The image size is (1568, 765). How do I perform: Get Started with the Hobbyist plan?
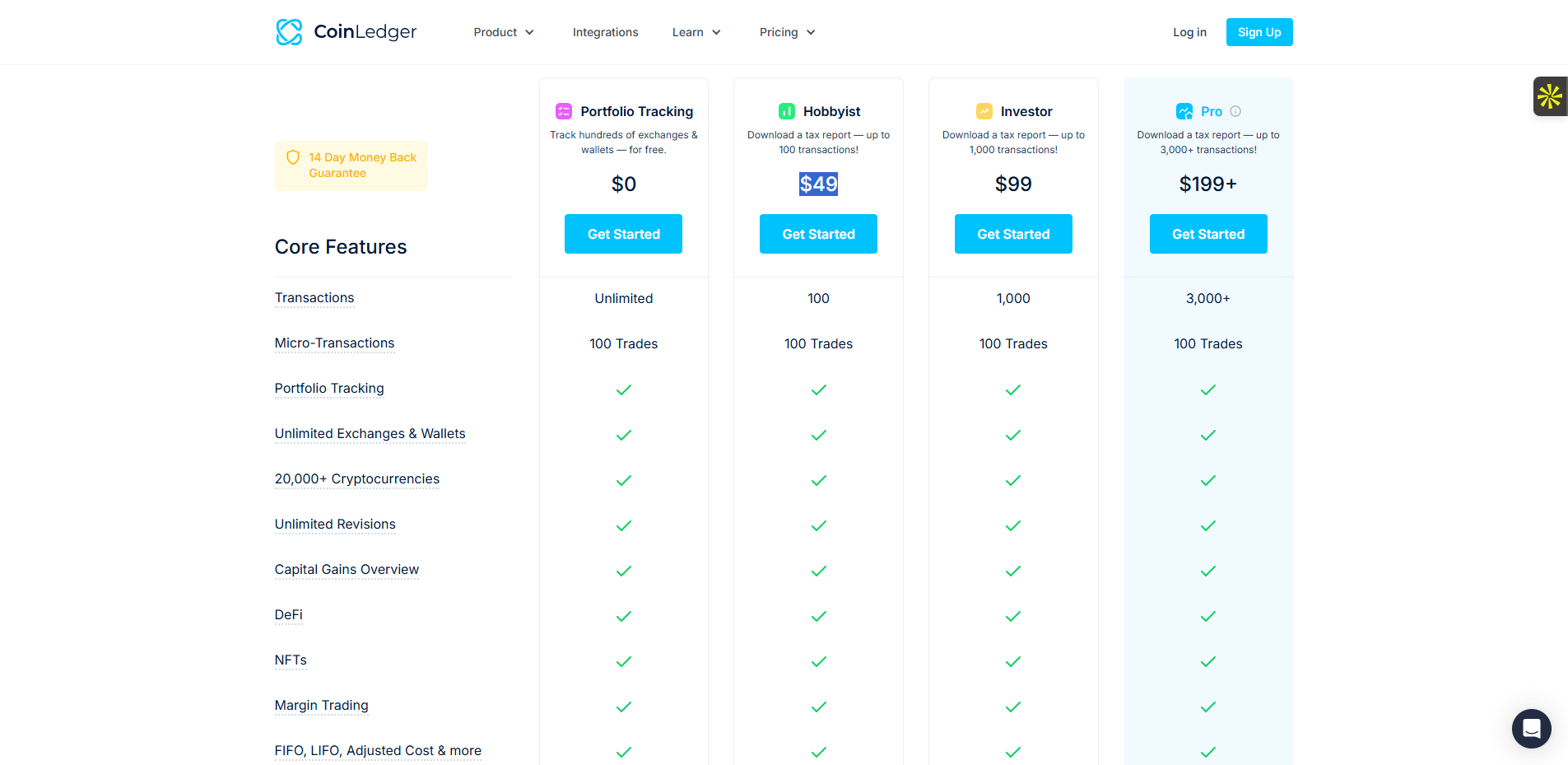pyautogui.click(x=818, y=234)
